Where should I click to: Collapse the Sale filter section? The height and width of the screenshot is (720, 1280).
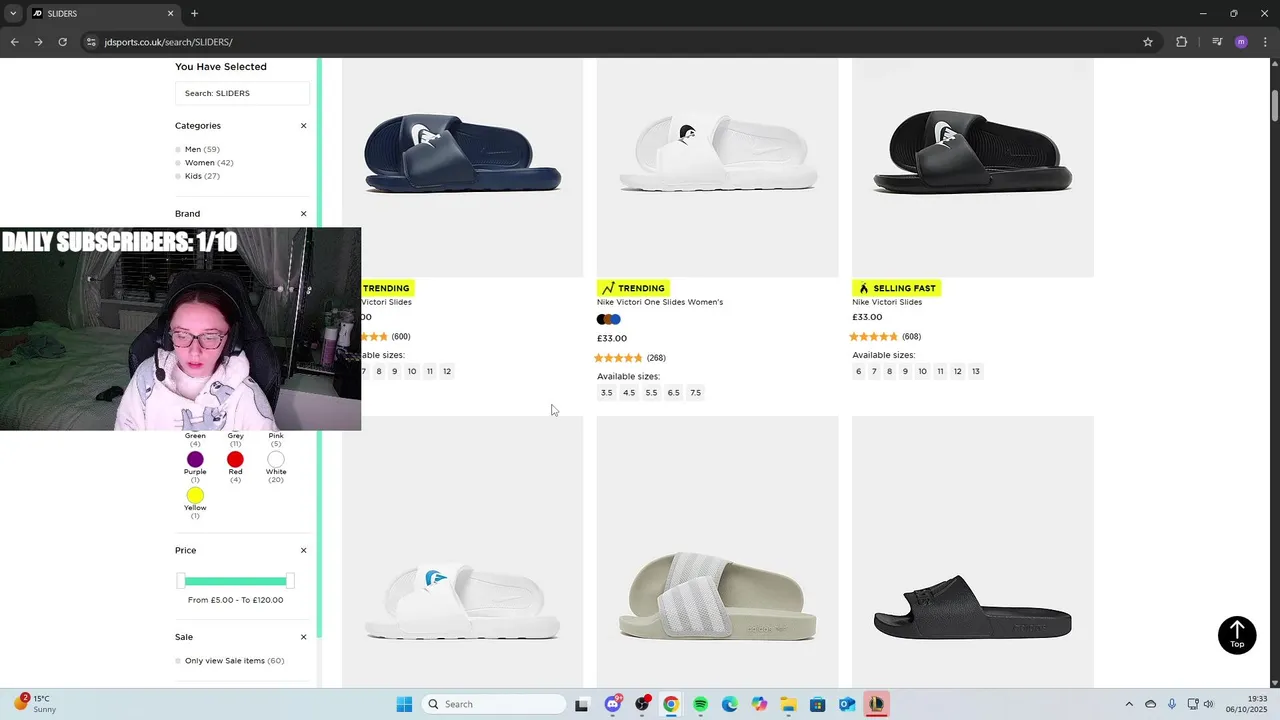tap(303, 637)
